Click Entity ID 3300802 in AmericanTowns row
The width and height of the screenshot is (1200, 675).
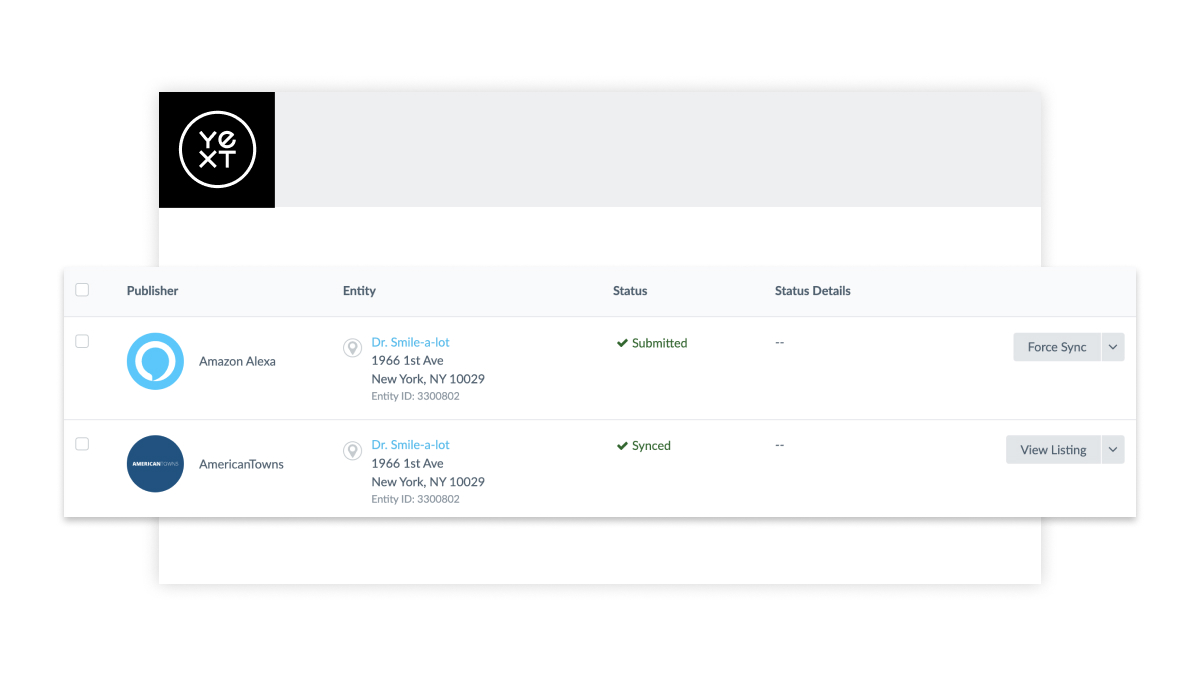(416, 499)
